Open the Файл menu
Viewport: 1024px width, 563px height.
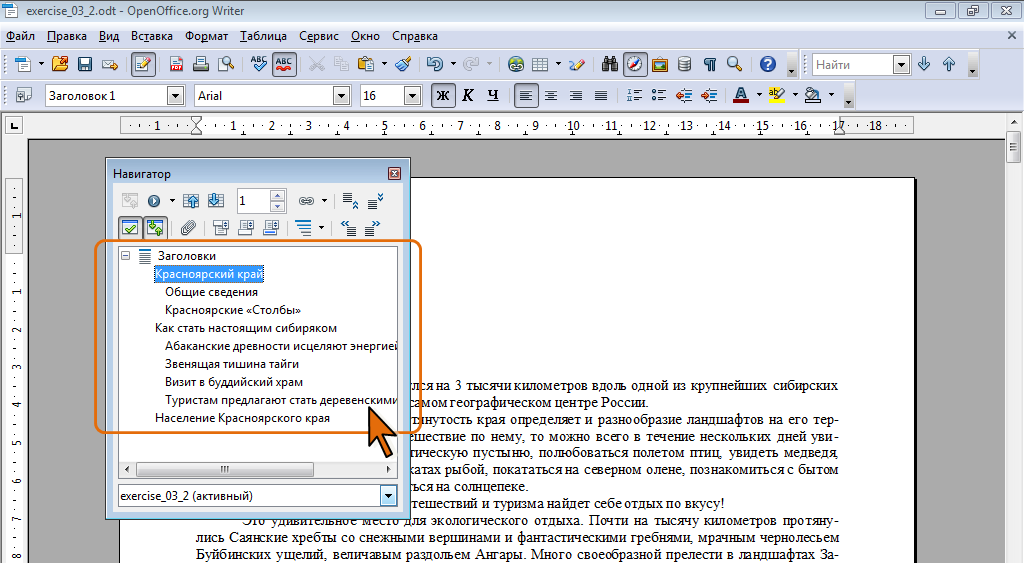(x=20, y=36)
